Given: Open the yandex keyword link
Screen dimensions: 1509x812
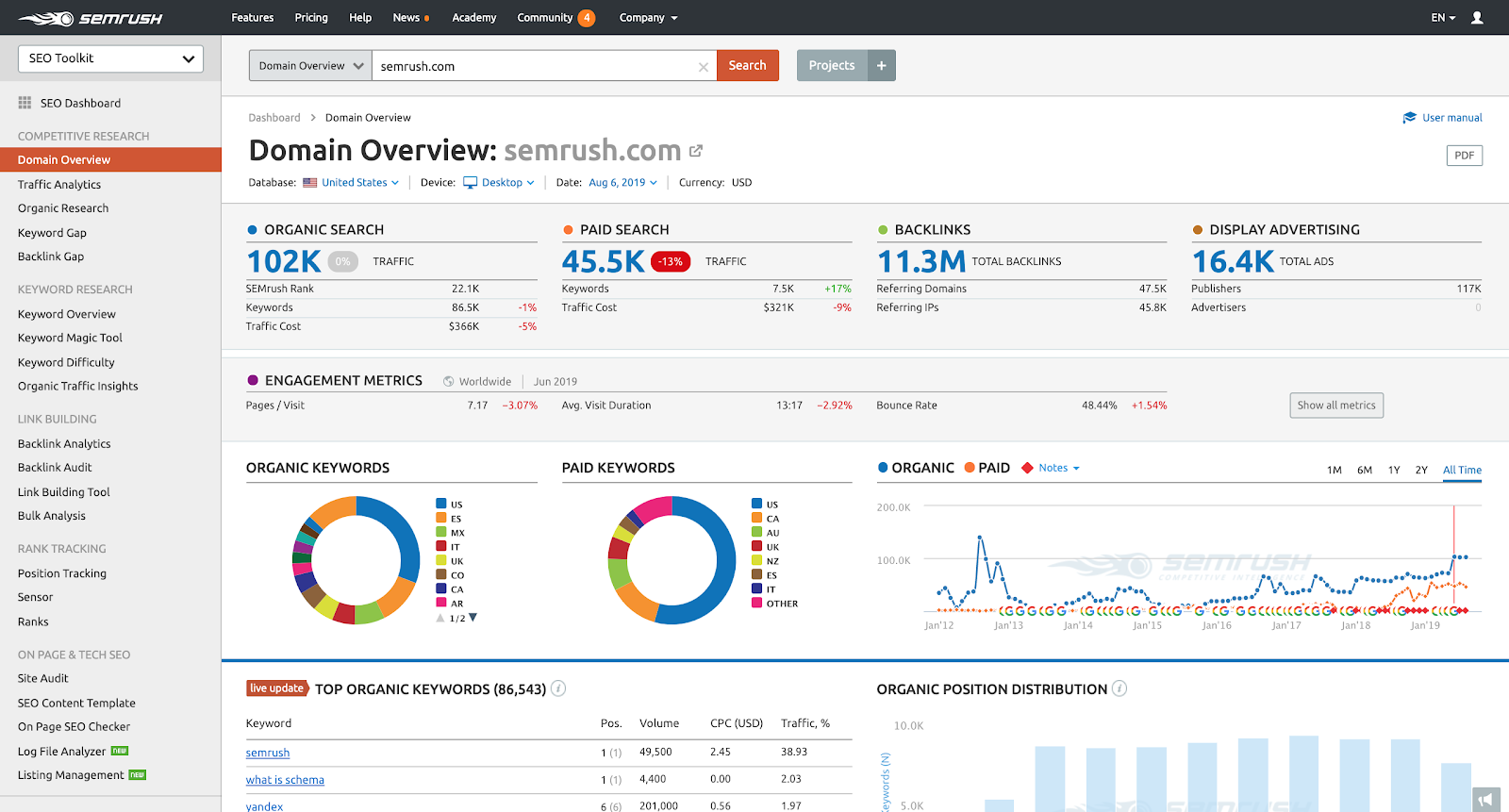Looking at the screenshot, I should [264, 806].
